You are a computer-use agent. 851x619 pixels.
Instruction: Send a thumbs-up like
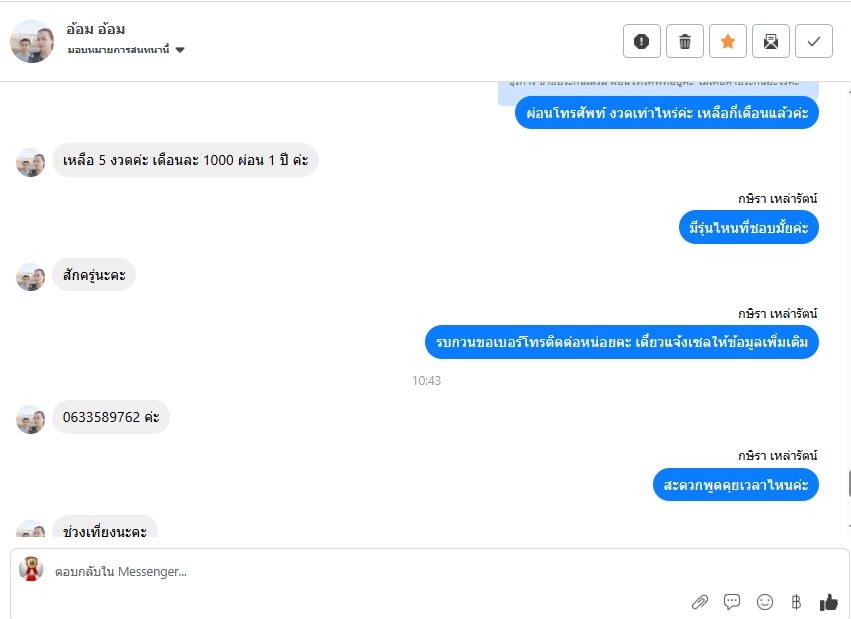(x=828, y=602)
